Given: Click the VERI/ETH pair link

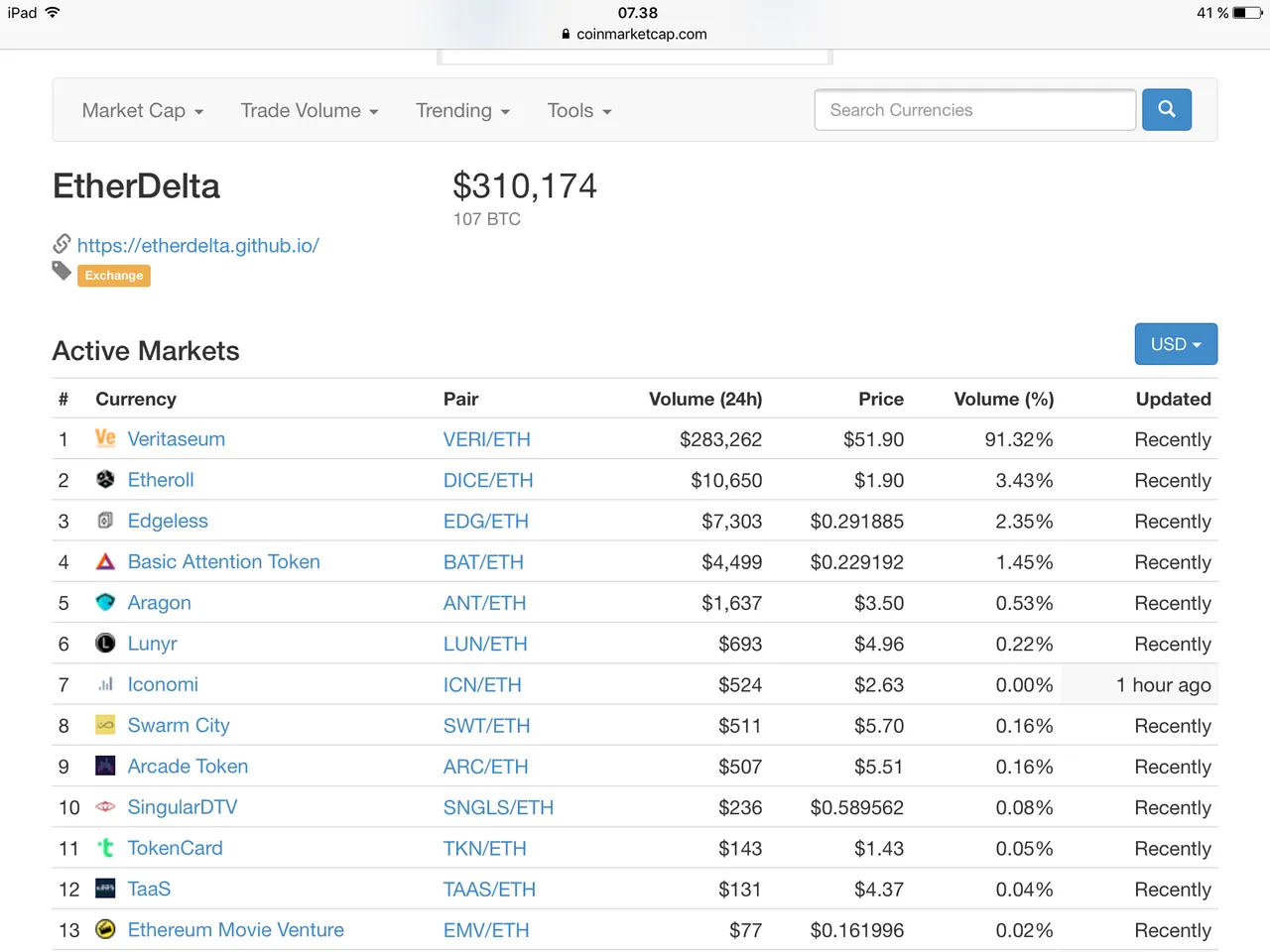Looking at the screenshot, I should click(487, 439).
